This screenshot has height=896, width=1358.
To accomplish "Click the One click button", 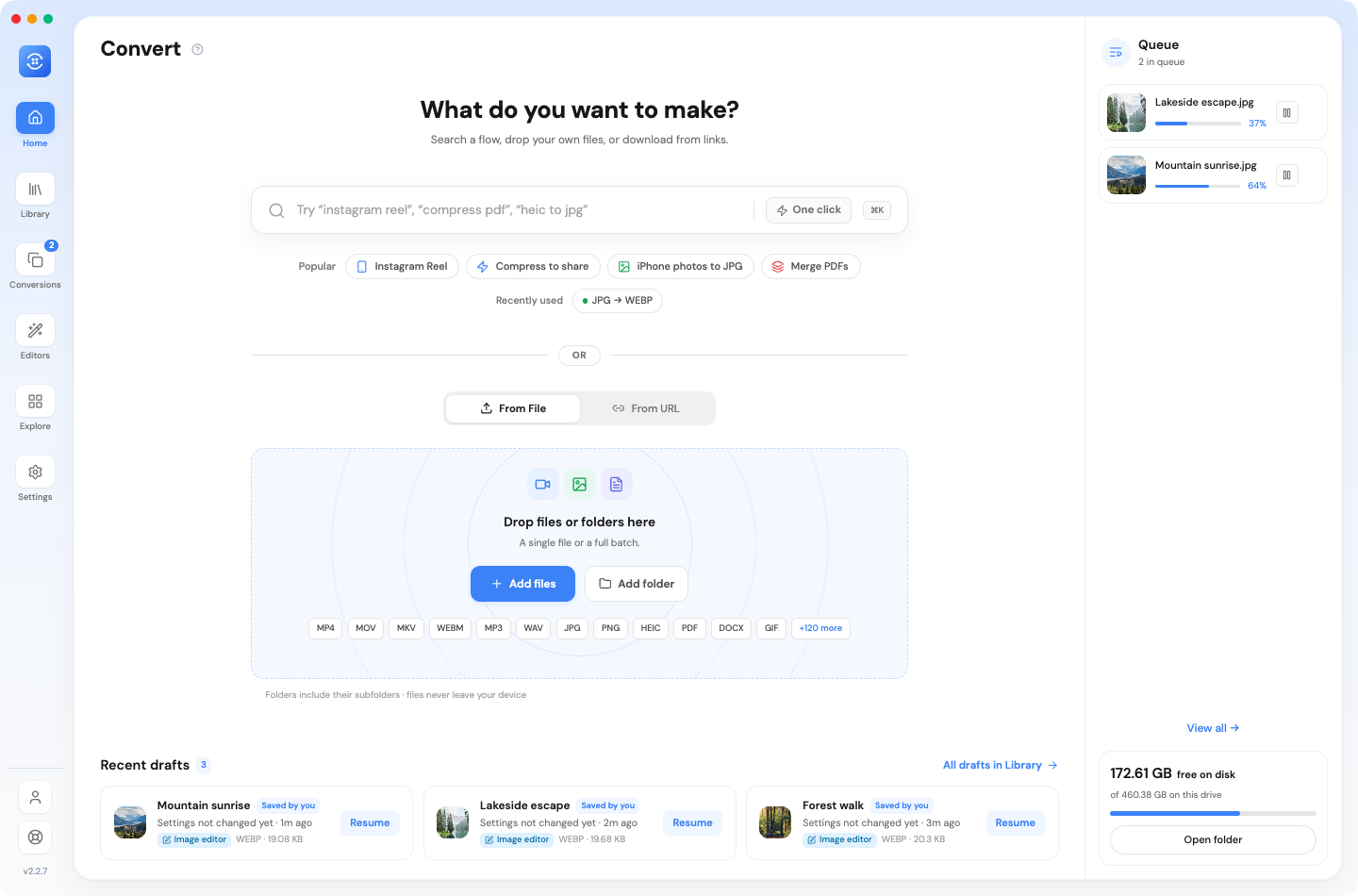I will (808, 210).
